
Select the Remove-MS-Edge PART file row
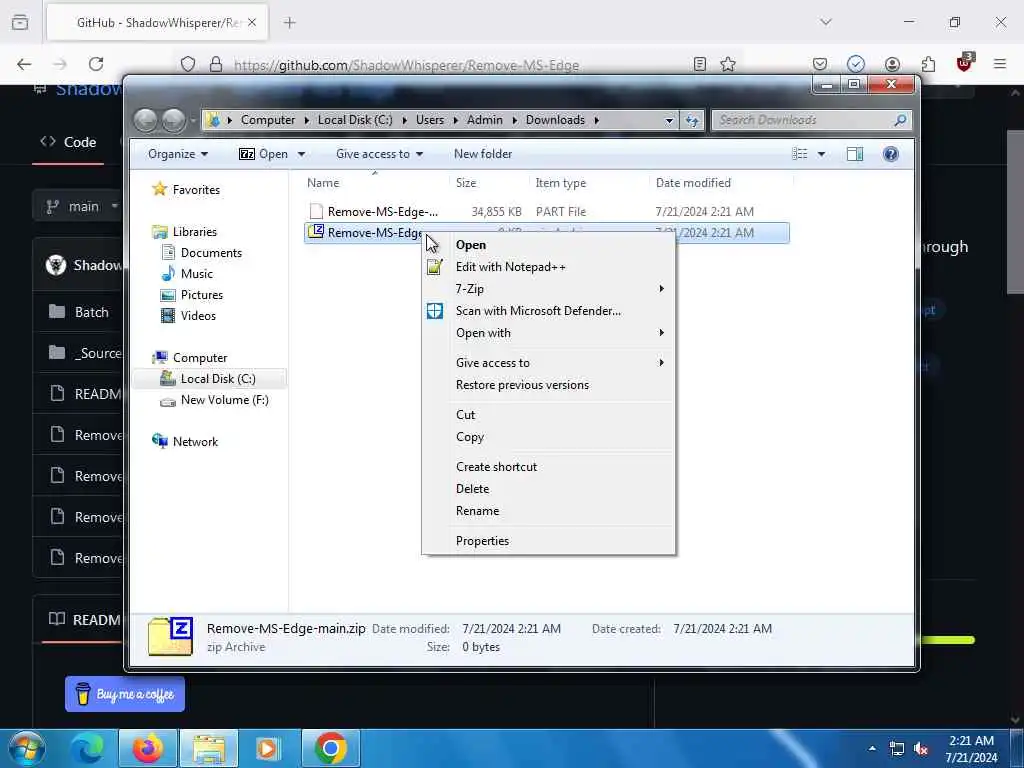(x=547, y=212)
